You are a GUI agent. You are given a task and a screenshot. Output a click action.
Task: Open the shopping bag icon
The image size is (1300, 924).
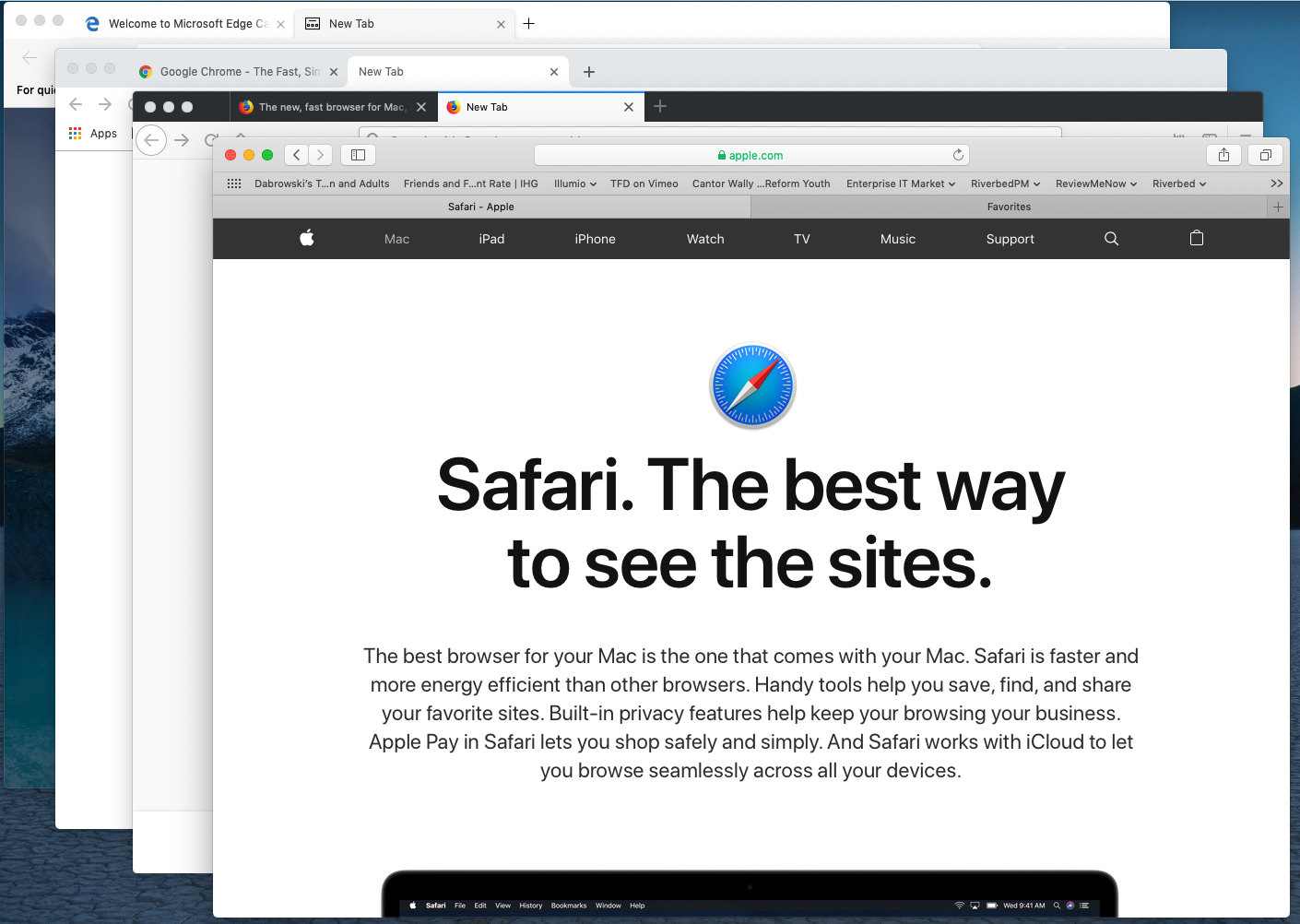1196,239
